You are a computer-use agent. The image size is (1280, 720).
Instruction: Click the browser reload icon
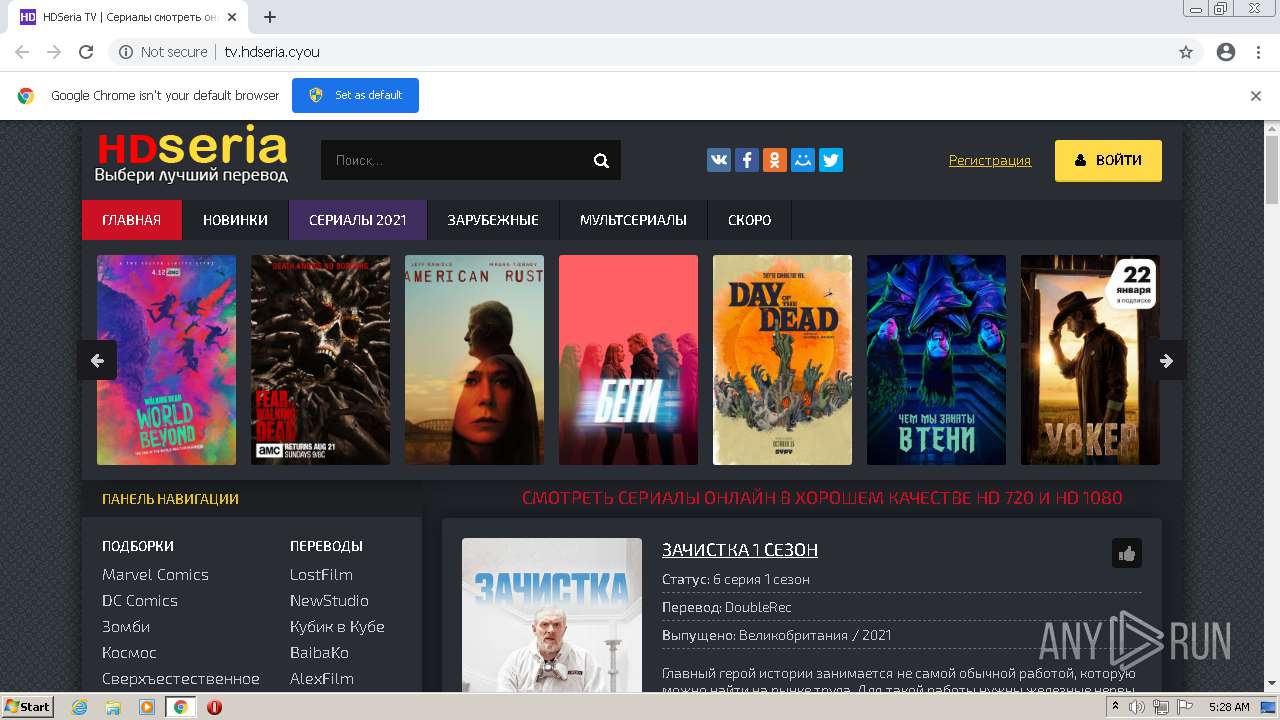pos(86,52)
